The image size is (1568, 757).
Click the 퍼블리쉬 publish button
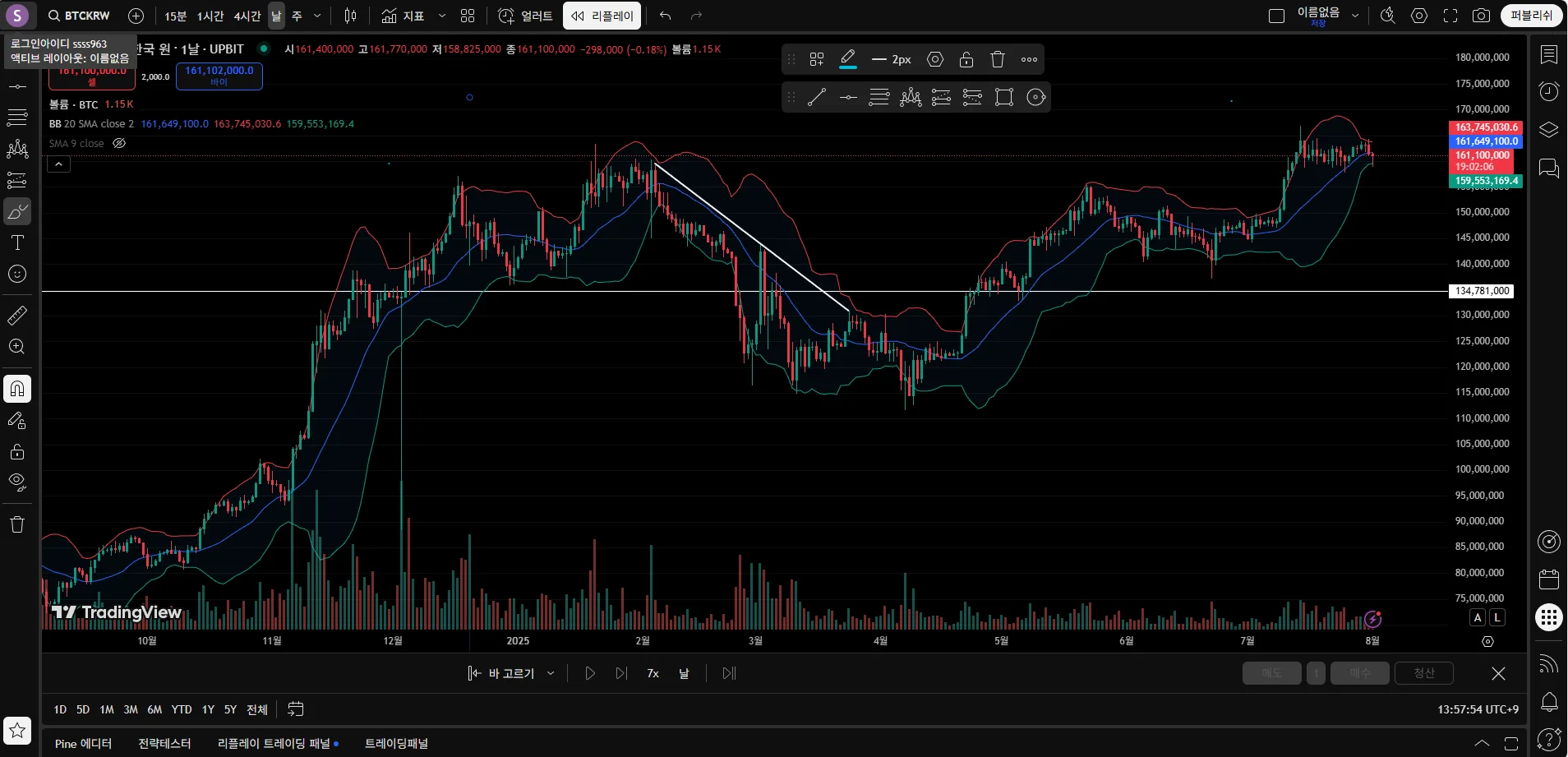(x=1531, y=16)
